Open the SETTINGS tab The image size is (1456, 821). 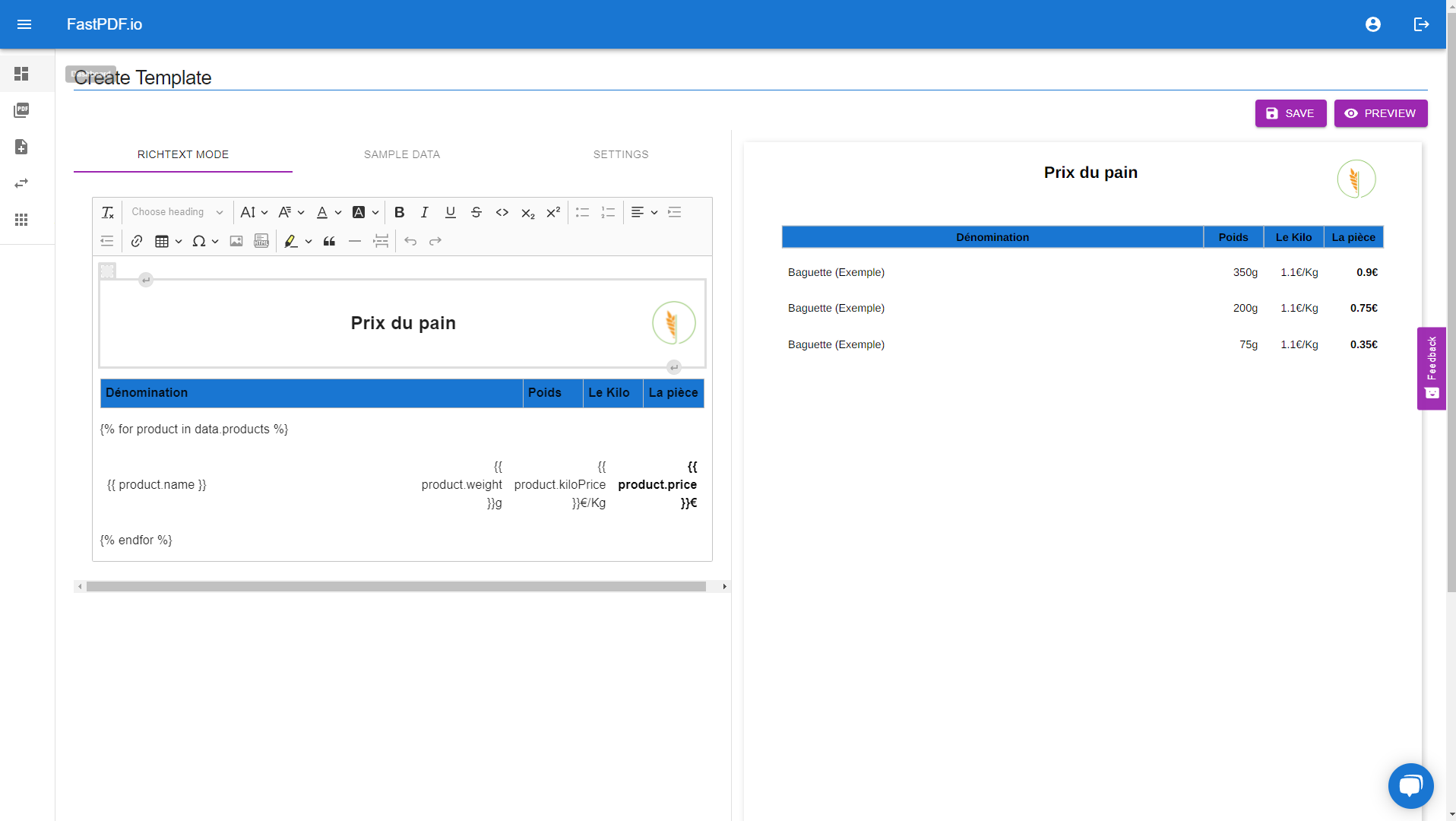[620, 154]
